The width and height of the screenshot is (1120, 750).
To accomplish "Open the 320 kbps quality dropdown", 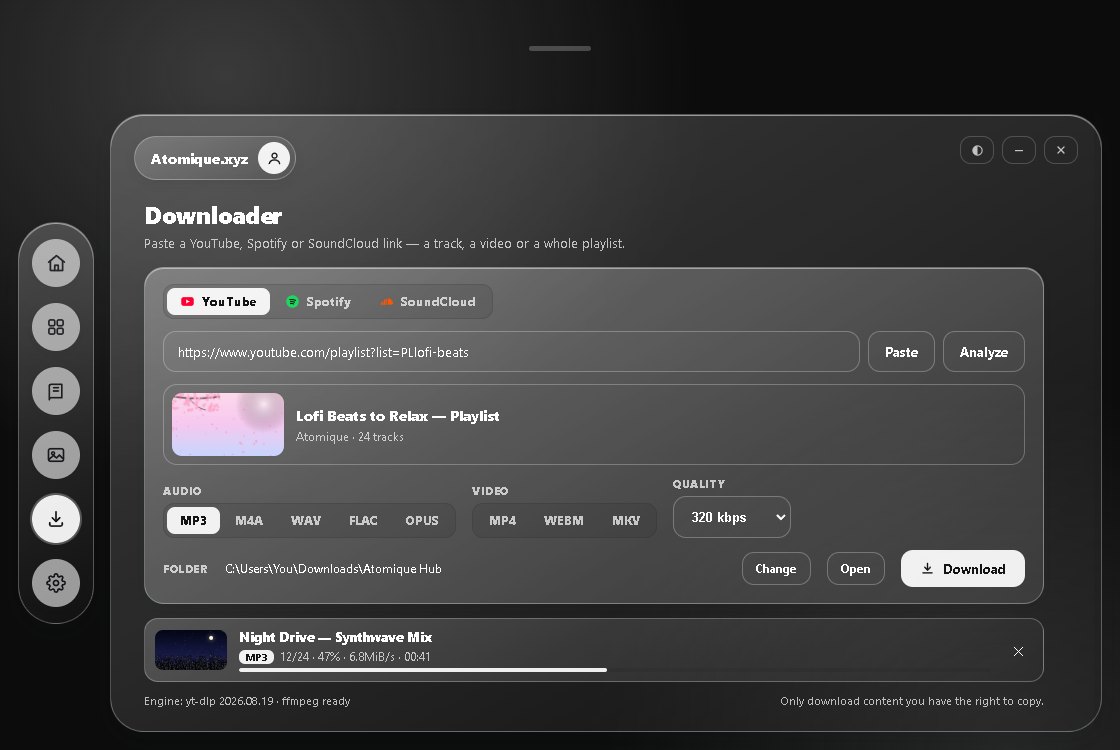I will 732,517.
